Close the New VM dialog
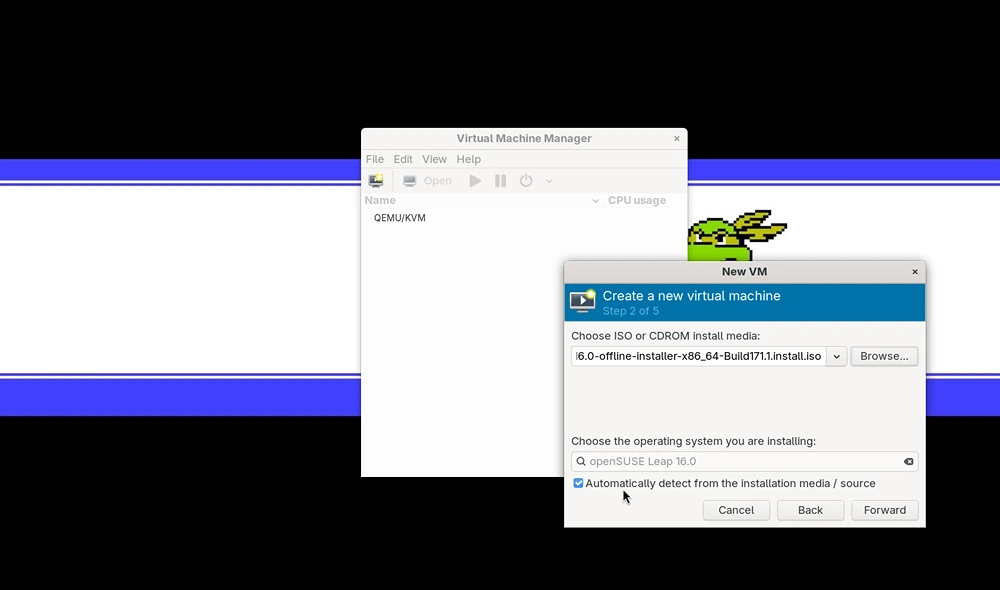This screenshot has height=590, width=1000. (x=915, y=272)
